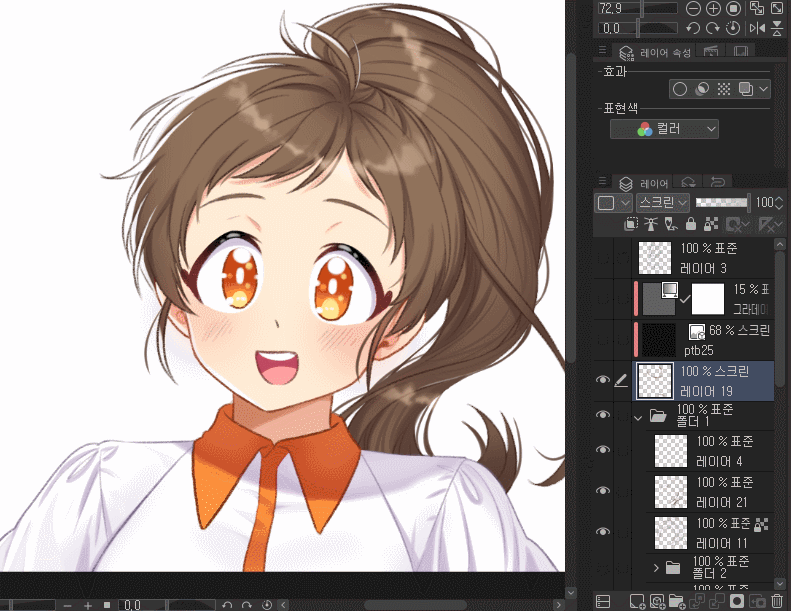Screen dimensions: 791x611
Task: Flip canvas horizontally in navigator
Action: (757, 28)
